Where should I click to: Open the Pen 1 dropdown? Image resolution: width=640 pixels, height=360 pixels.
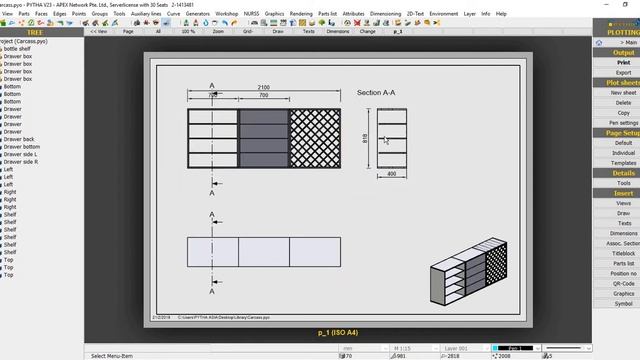click(517, 348)
